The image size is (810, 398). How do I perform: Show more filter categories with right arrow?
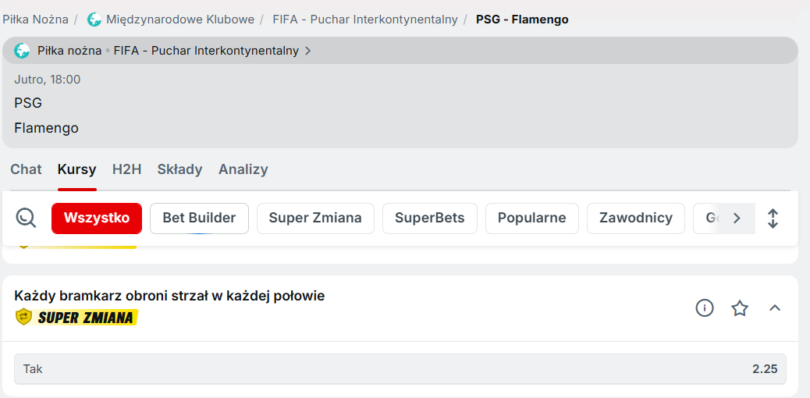737,218
